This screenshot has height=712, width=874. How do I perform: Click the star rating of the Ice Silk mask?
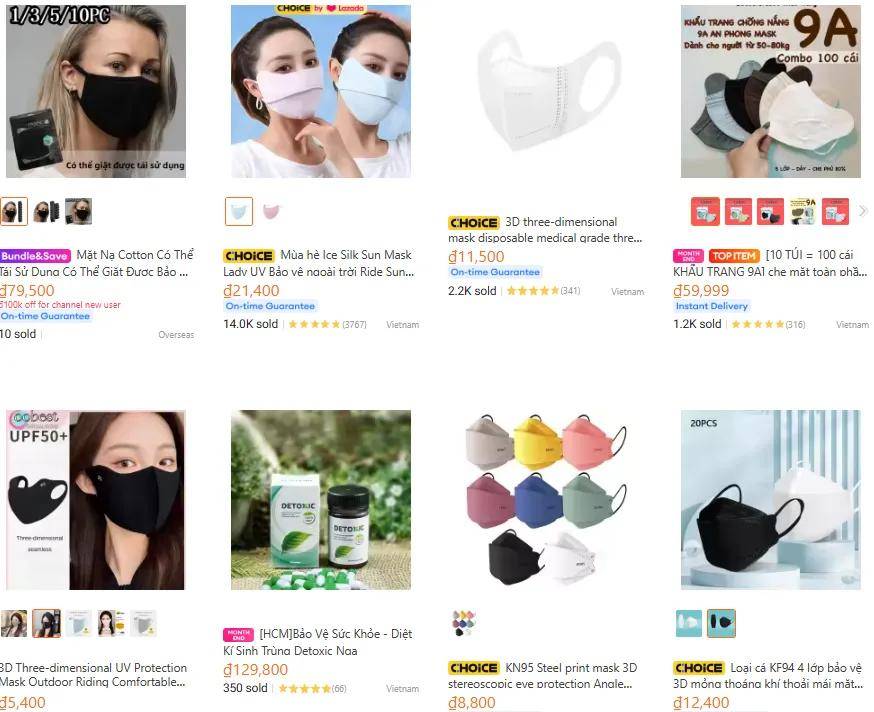click(x=314, y=324)
